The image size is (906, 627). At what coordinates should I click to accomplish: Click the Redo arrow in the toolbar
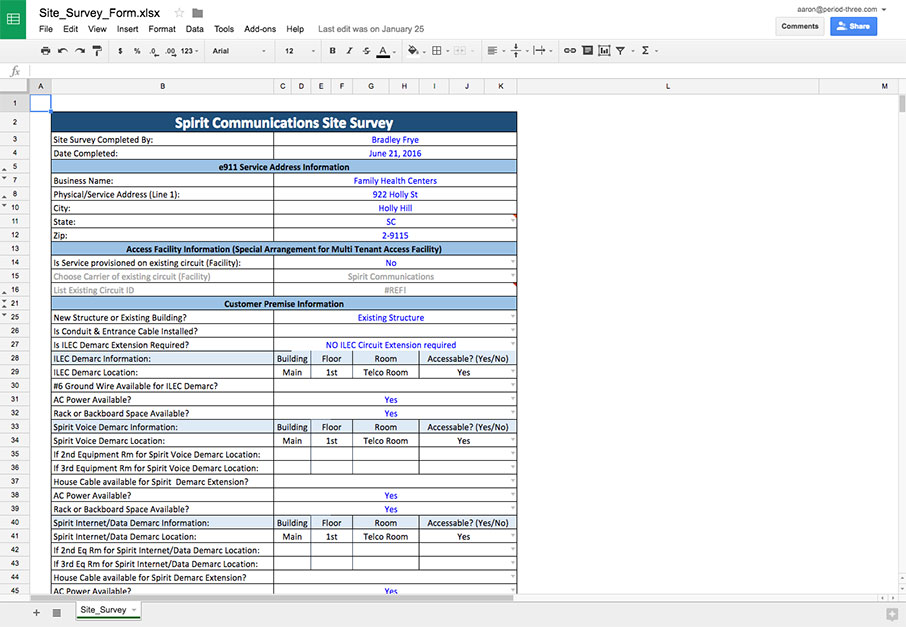click(80, 51)
